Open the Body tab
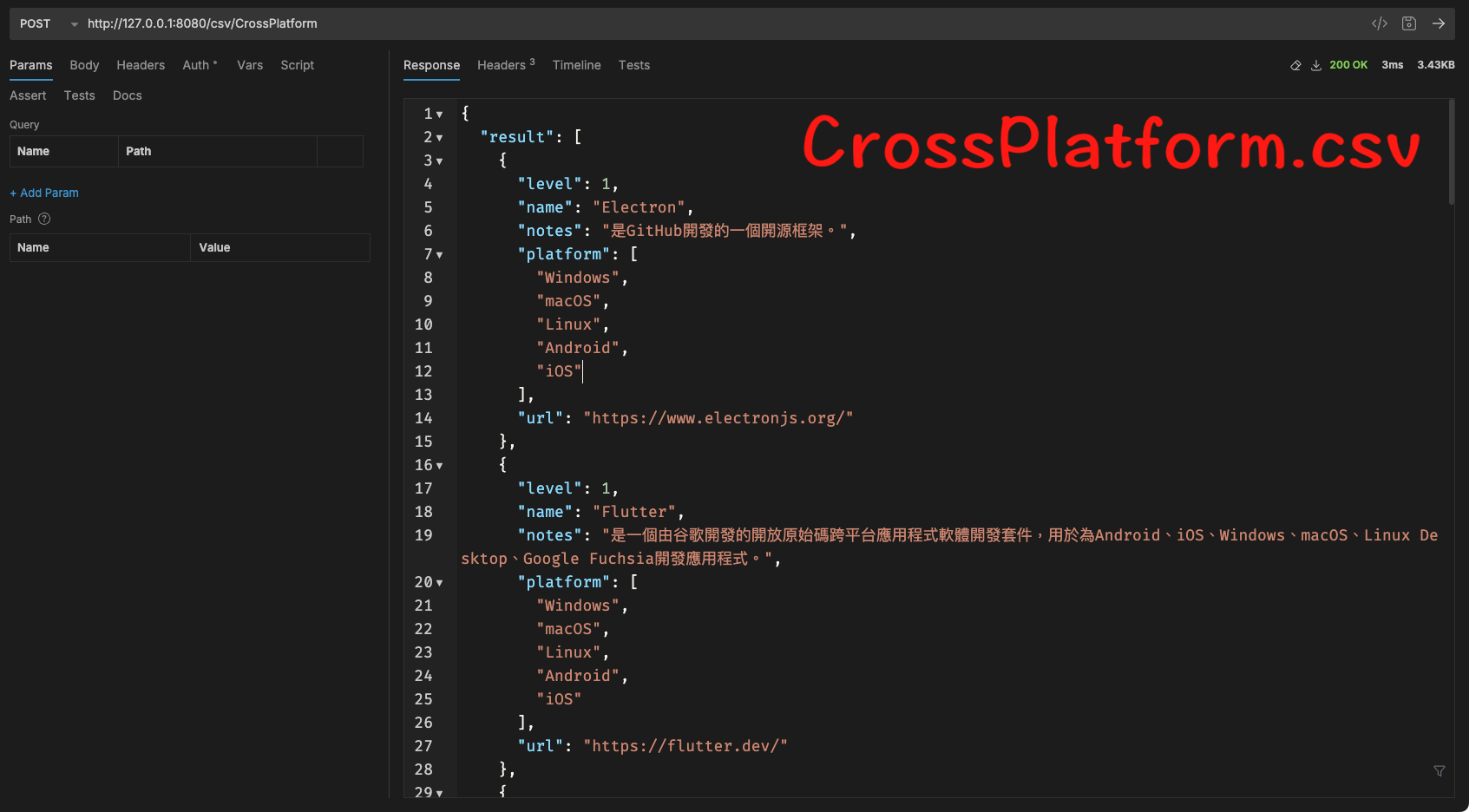 click(84, 65)
